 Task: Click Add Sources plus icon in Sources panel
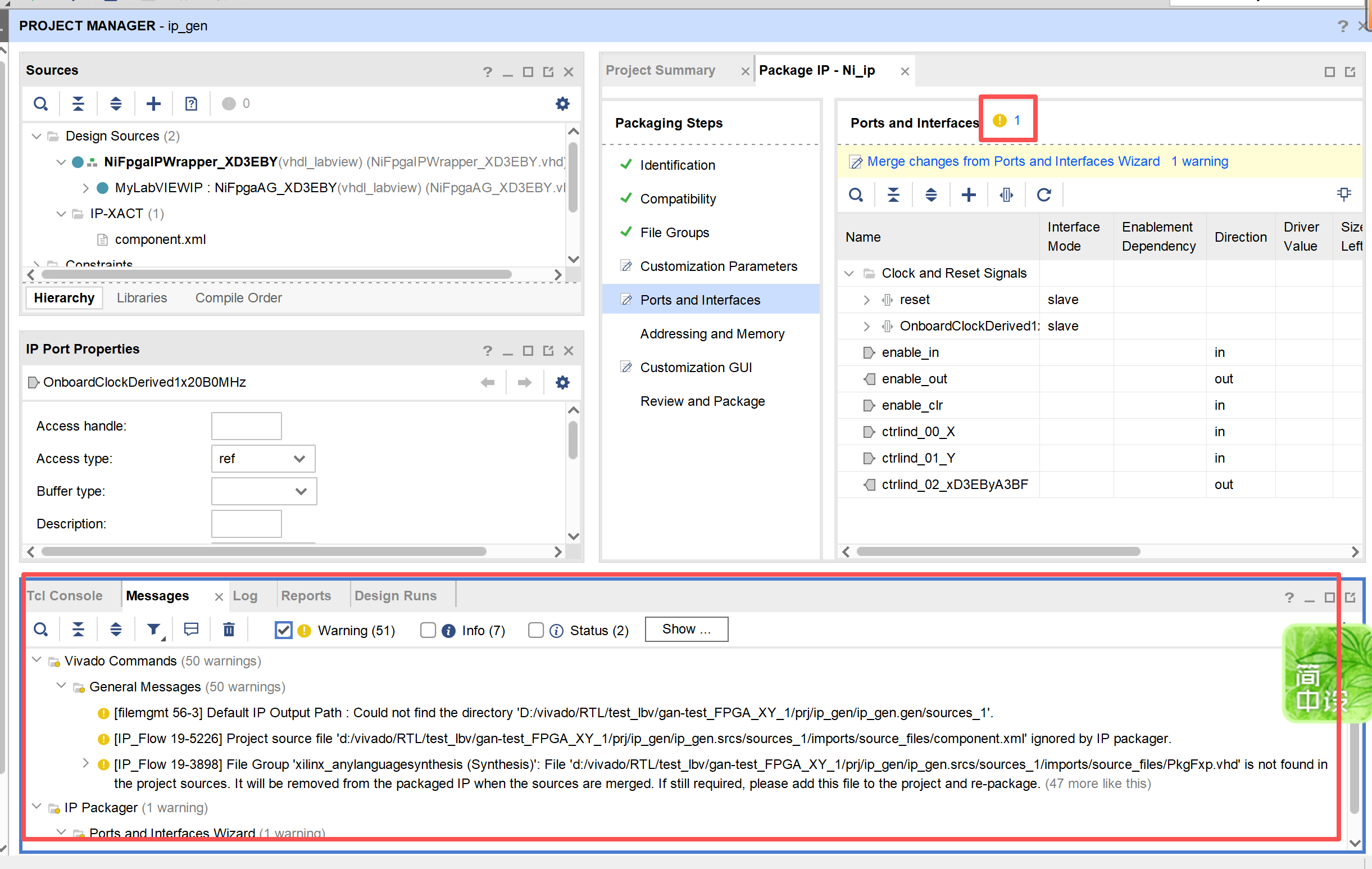pyautogui.click(x=153, y=104)
